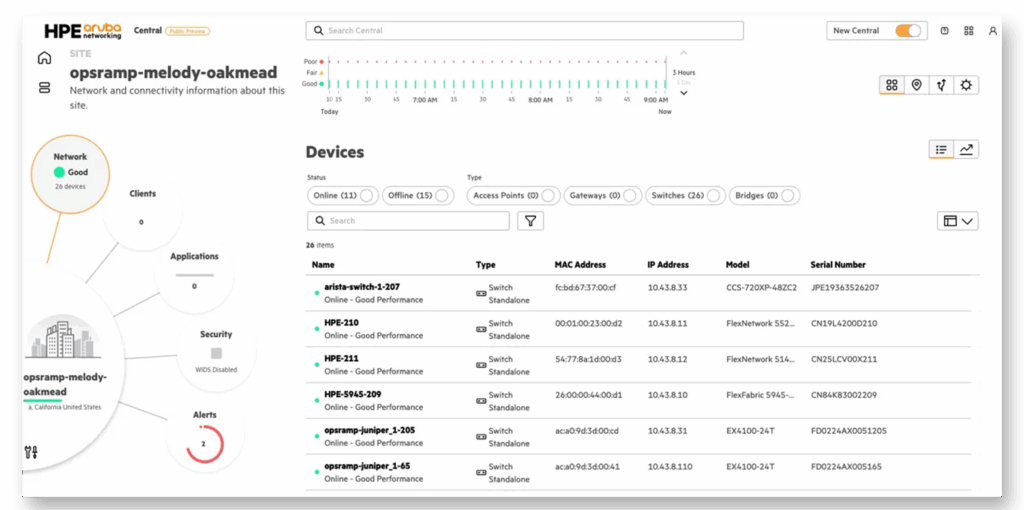The image size is (1024, 510).
Task: Select the list view icon for Devices
Action: [941, 150]
